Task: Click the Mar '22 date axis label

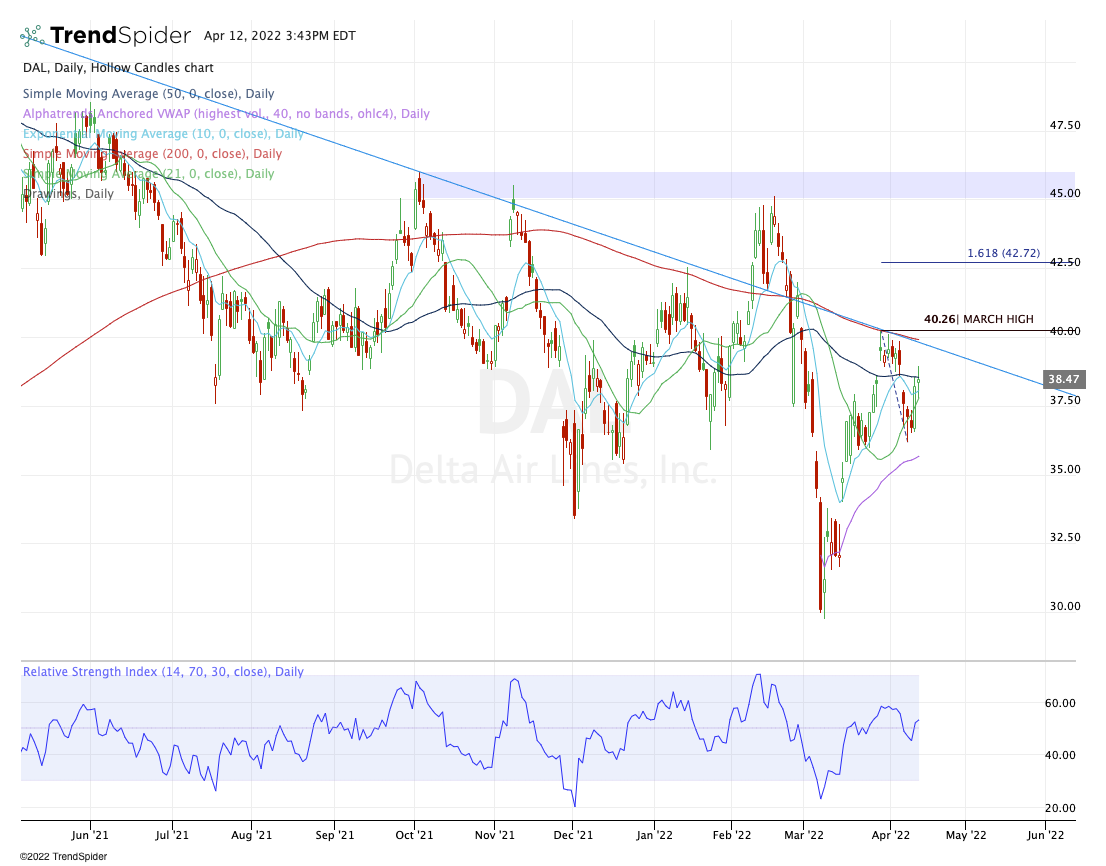Action: coord(804,836)
